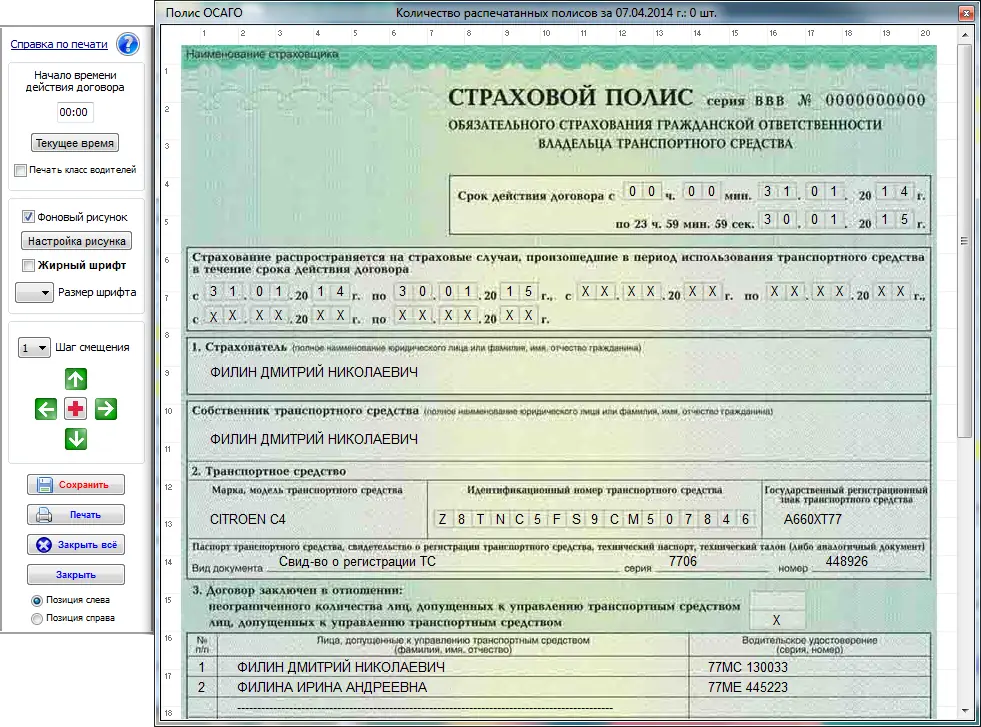Enable the Жирный шрифт checkbox
Image resolution: width=981 pixels, height=727 pixels.
tap(28, 264)
